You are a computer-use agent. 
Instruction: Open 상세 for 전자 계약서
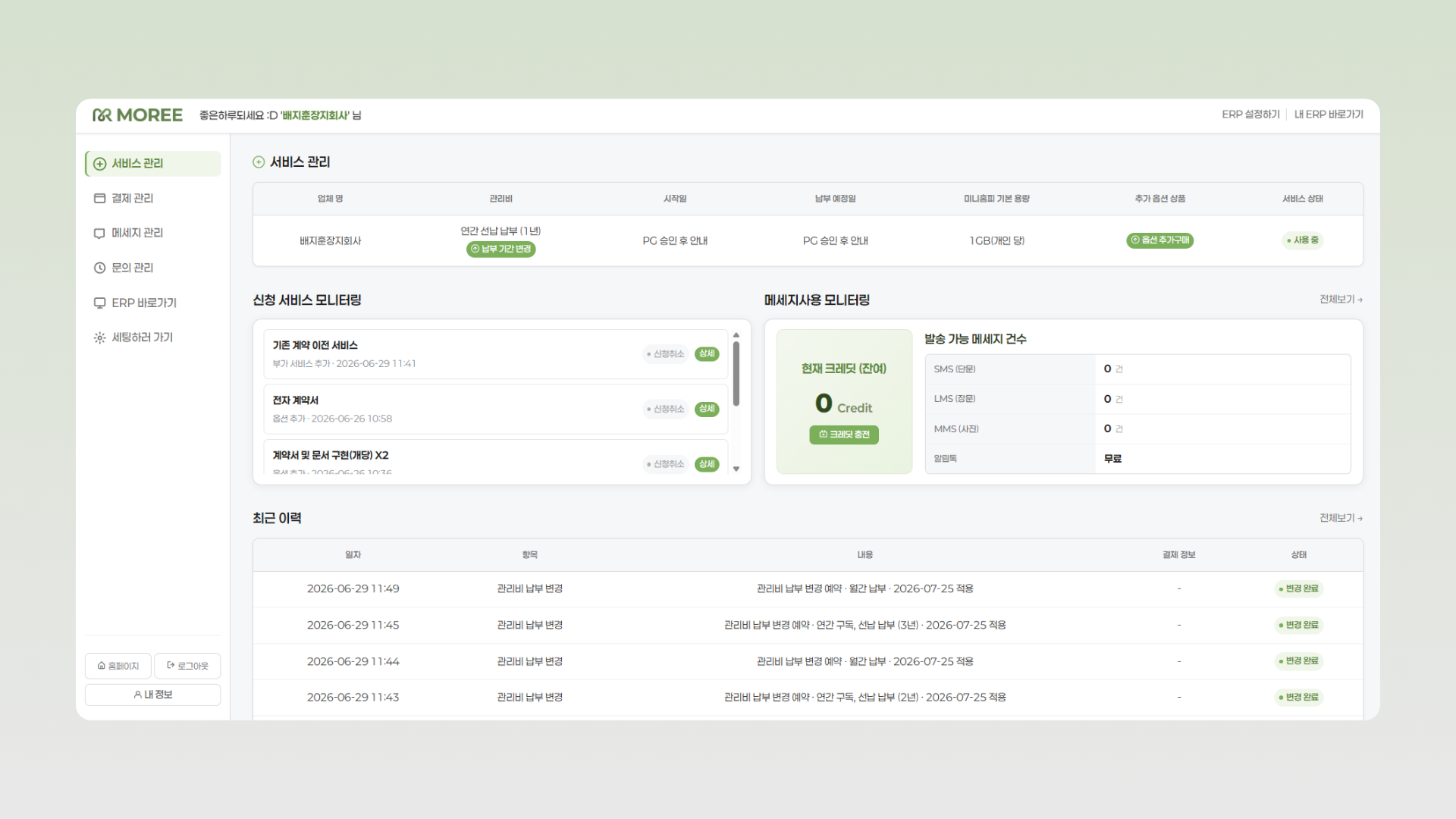point(707,409)
